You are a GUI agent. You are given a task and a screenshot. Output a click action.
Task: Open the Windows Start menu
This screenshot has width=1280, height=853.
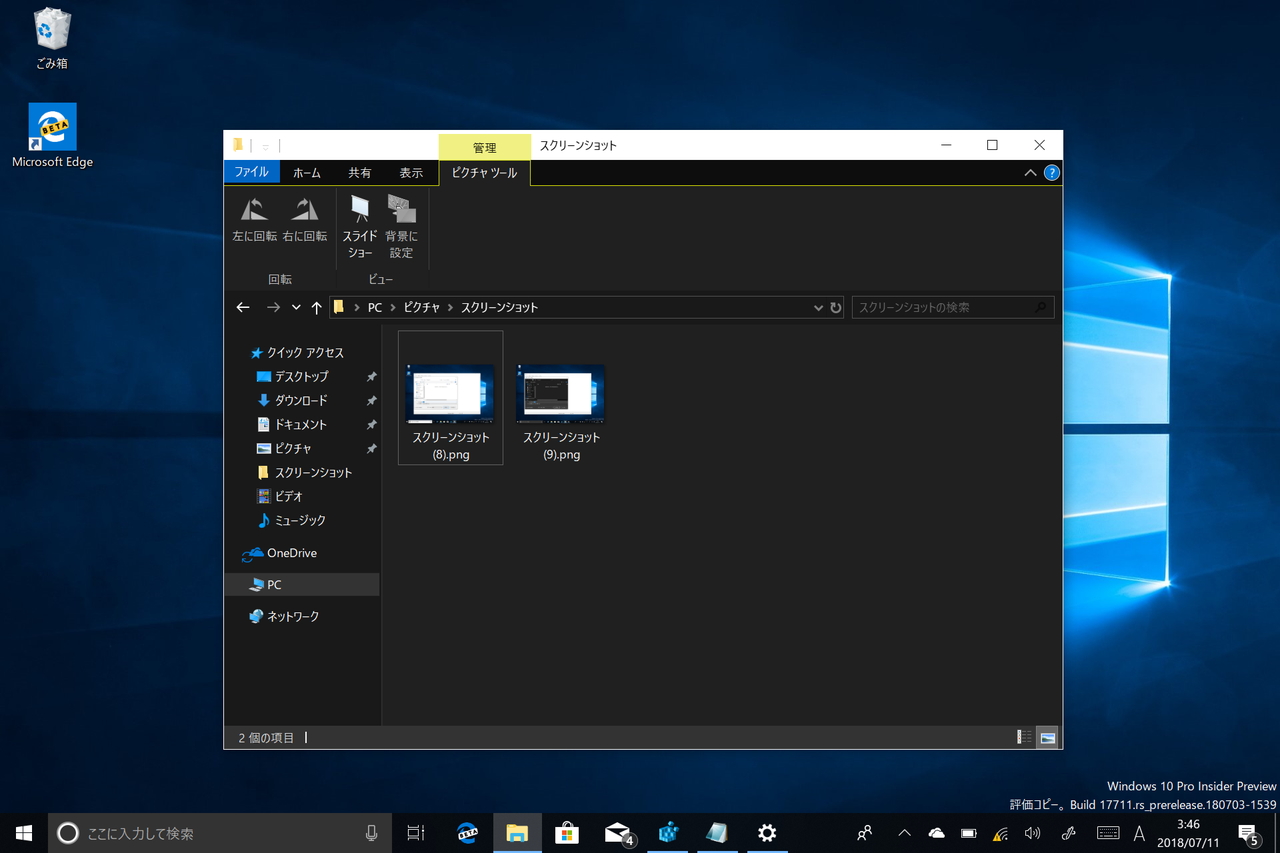(x=24, y=833)
